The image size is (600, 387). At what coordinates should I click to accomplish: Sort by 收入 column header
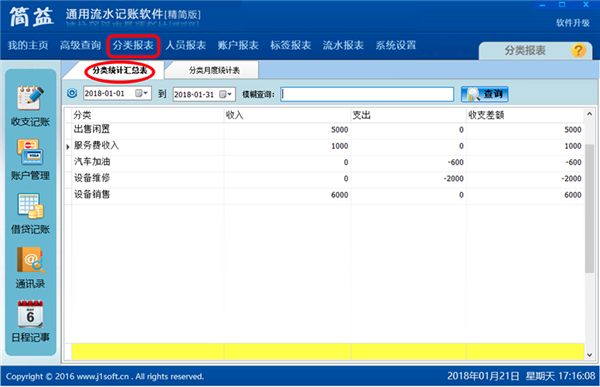(287, 115)
